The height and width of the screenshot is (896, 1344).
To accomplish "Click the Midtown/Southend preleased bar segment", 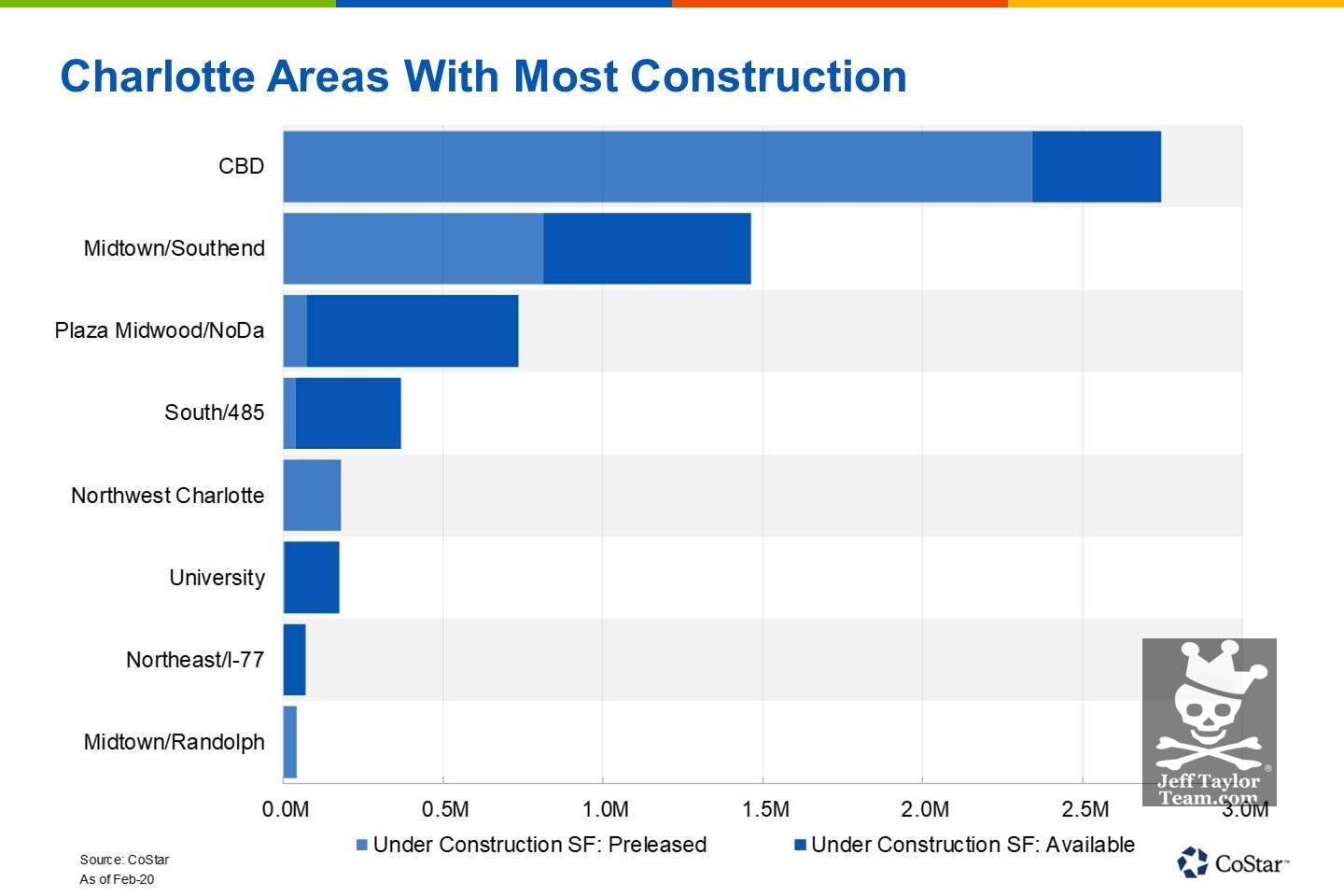I will 413,248.
